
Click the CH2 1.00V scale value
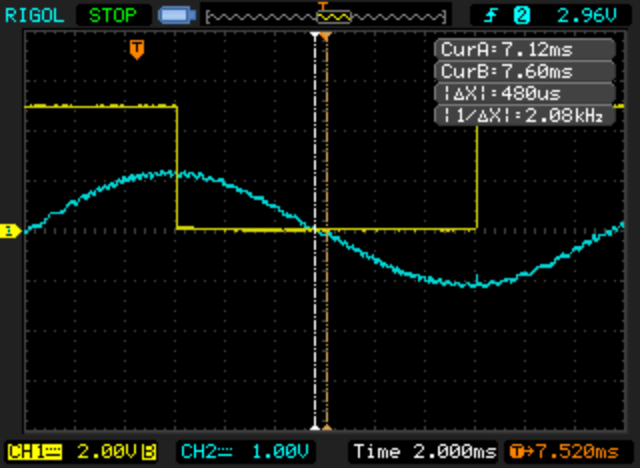(x=280, y=452)
